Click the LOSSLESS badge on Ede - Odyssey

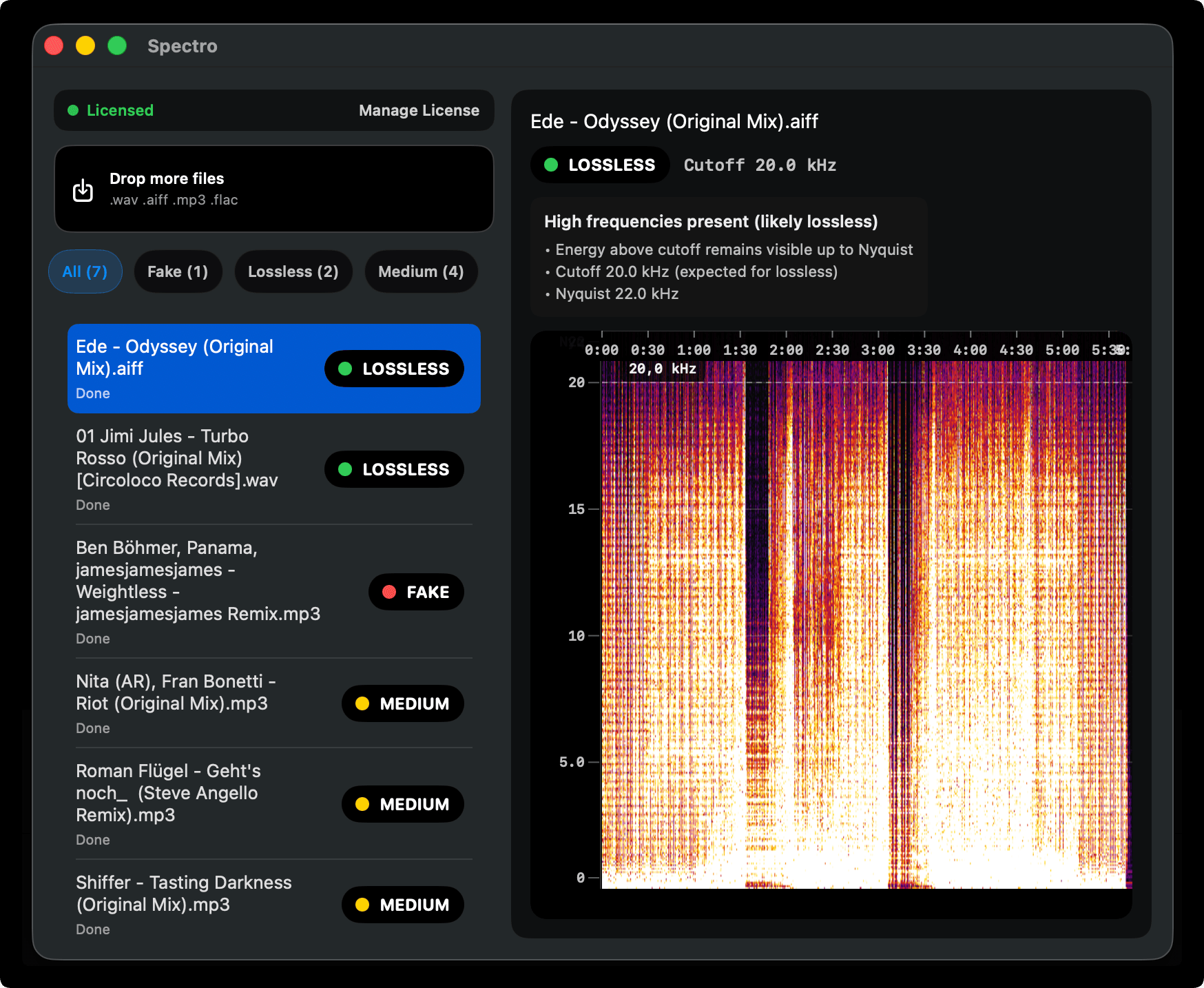coord(394,369)
